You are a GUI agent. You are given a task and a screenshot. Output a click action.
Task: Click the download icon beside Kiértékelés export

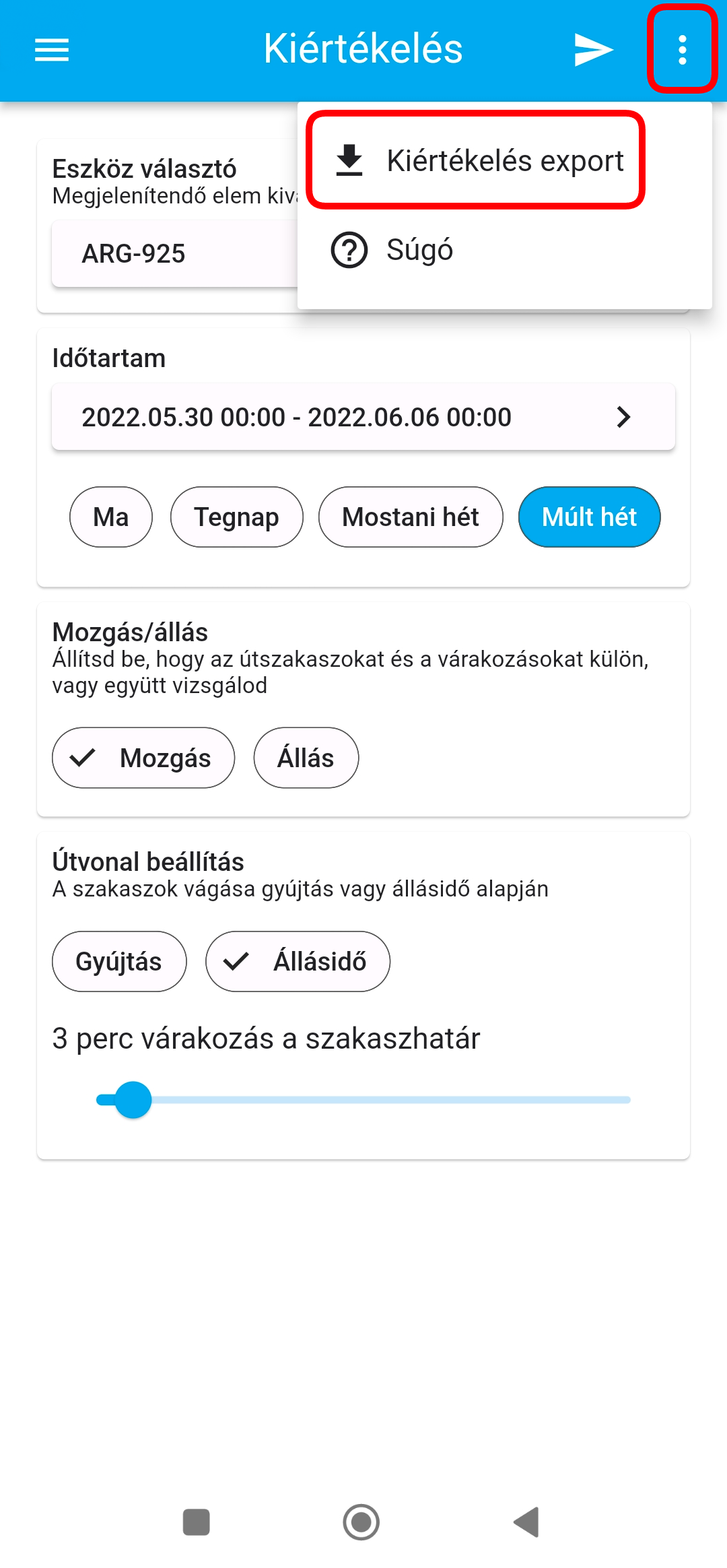pos(349,160)
